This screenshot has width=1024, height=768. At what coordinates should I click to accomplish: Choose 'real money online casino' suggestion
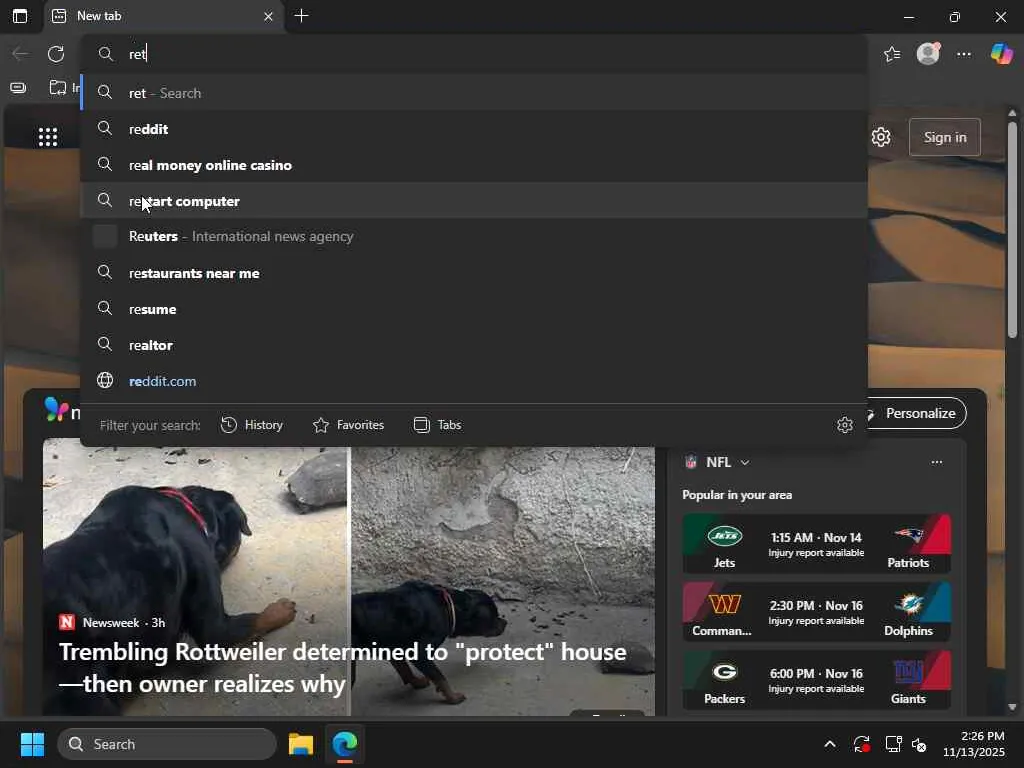(x=475, y=165)
